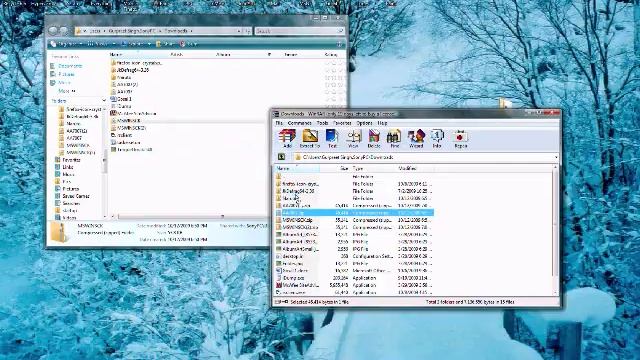This screenshot has height=360, width=640.
Task: Open the Tools menu in WinRAR
Action: [x=322, y=123]
